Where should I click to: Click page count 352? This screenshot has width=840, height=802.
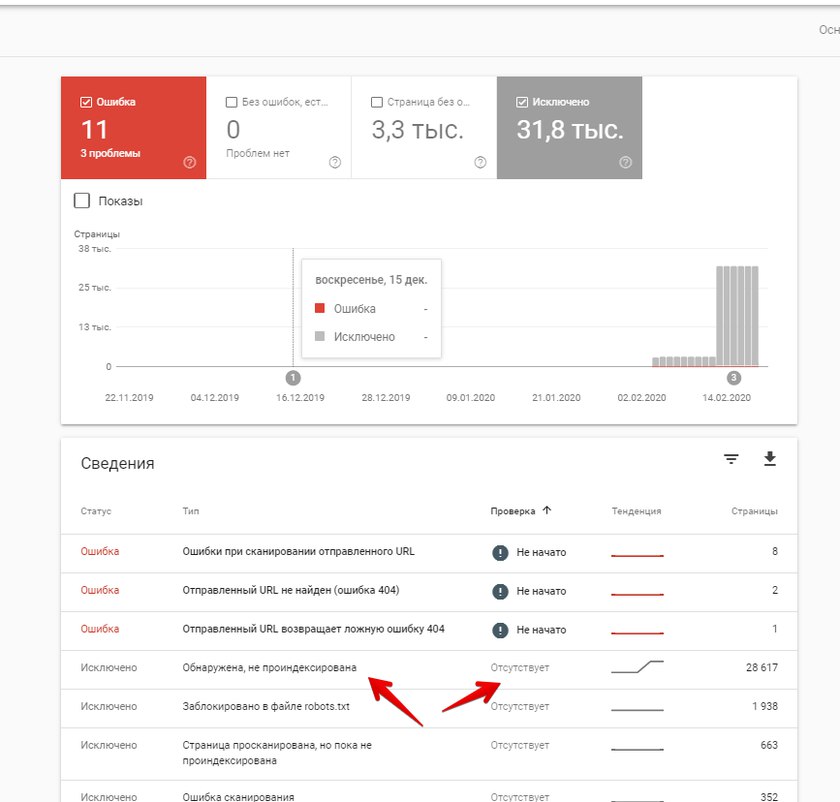coord(769,797)
